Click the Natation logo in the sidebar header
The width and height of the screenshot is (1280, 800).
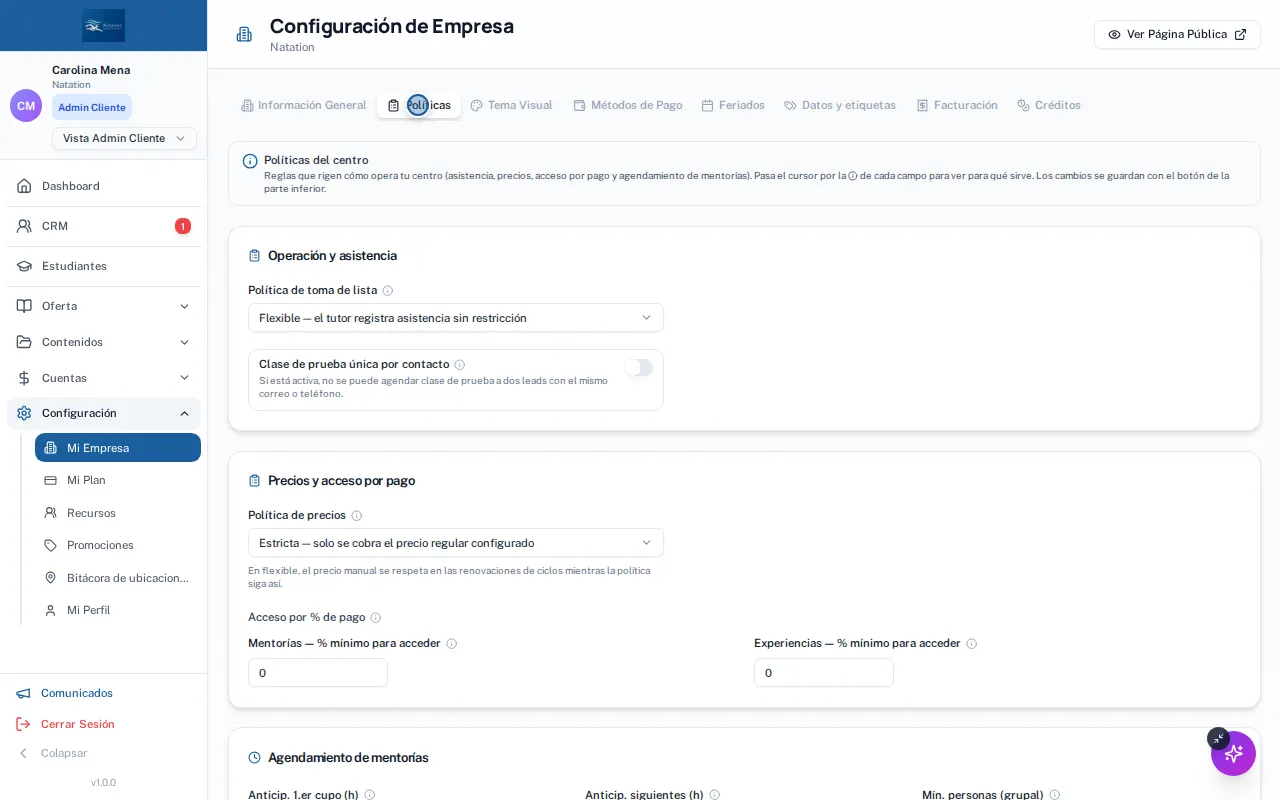pos(104,25)
